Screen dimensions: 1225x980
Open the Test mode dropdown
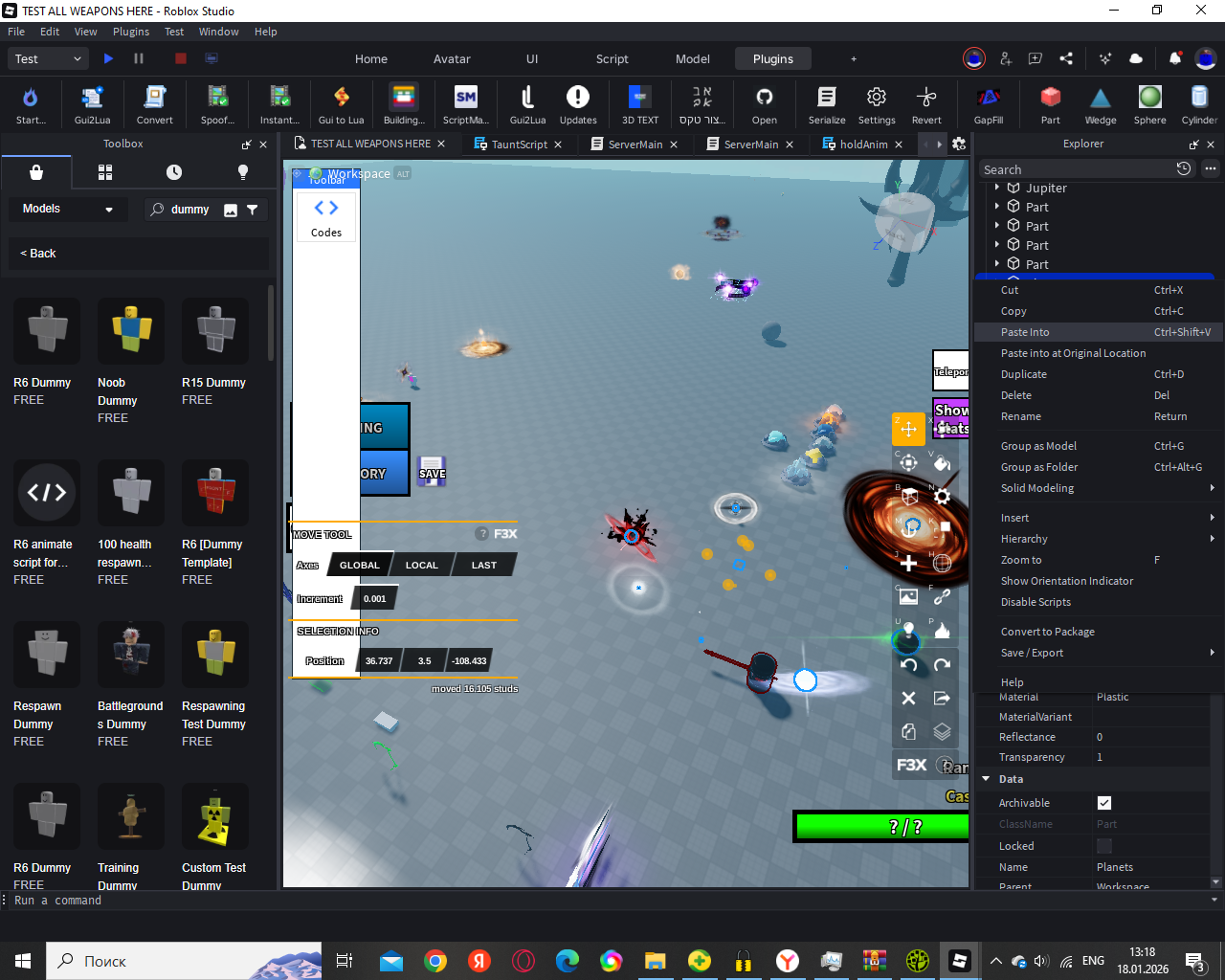click(50, 58)
